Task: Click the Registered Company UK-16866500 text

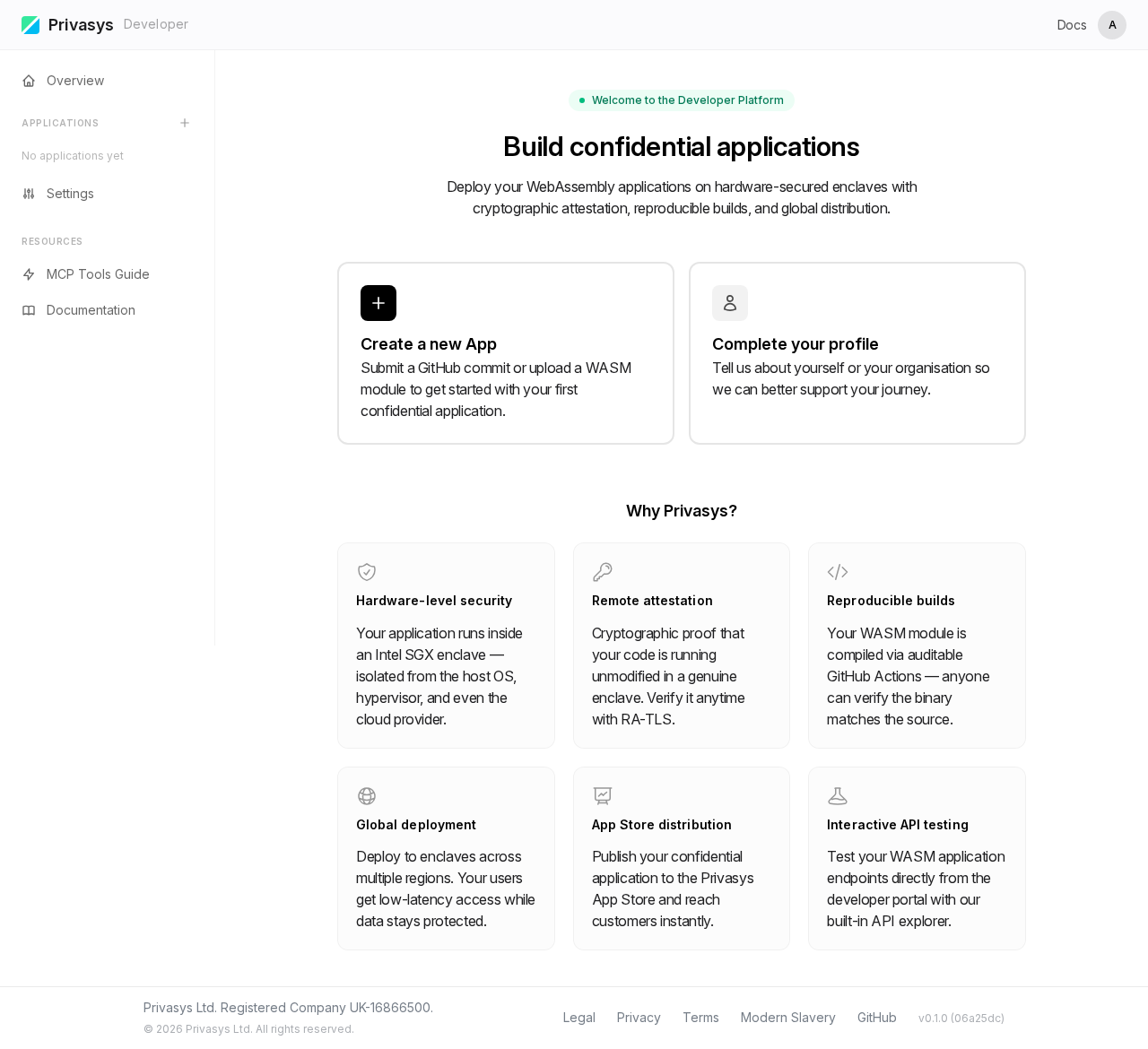Action: pyautogui.click(x=326, y=1008)
